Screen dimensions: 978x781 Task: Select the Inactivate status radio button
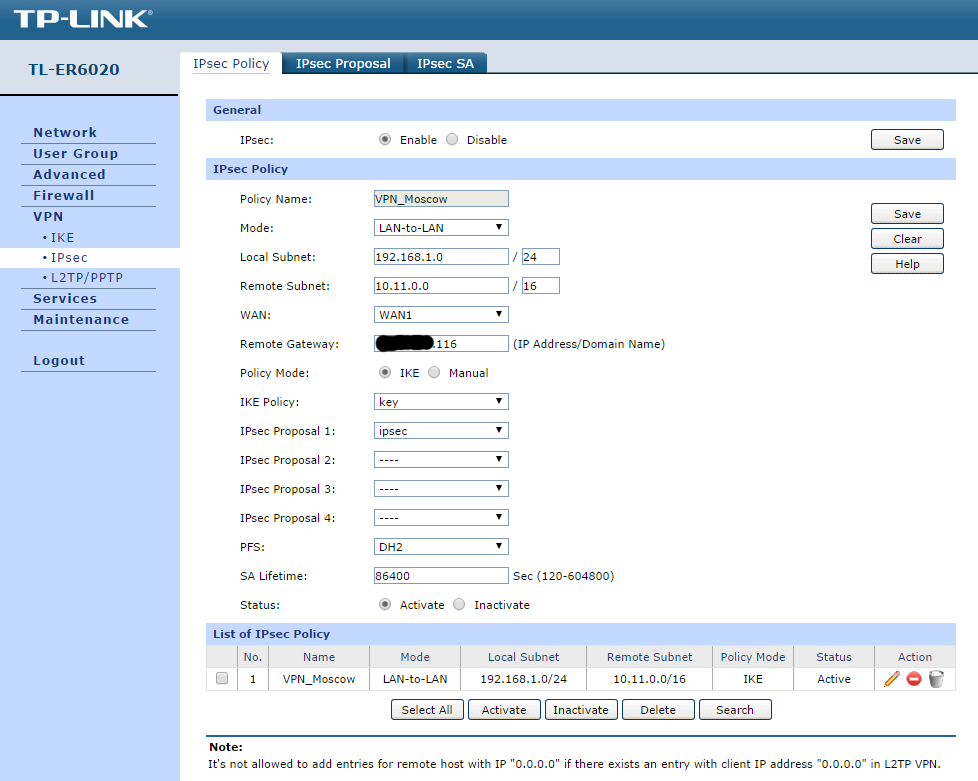point(459,604)
